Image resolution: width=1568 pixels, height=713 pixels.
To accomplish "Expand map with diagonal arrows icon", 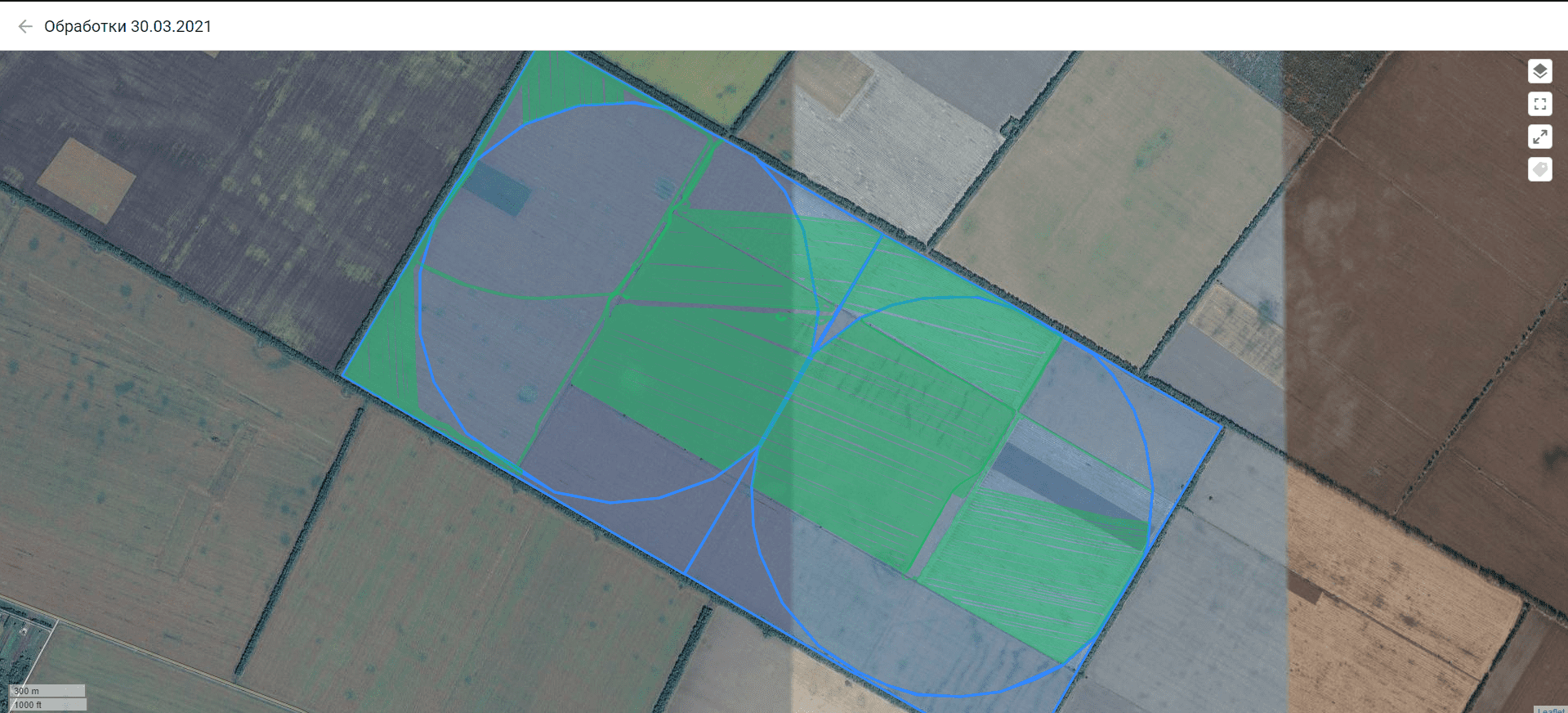I will click(x=1539, y=137).
